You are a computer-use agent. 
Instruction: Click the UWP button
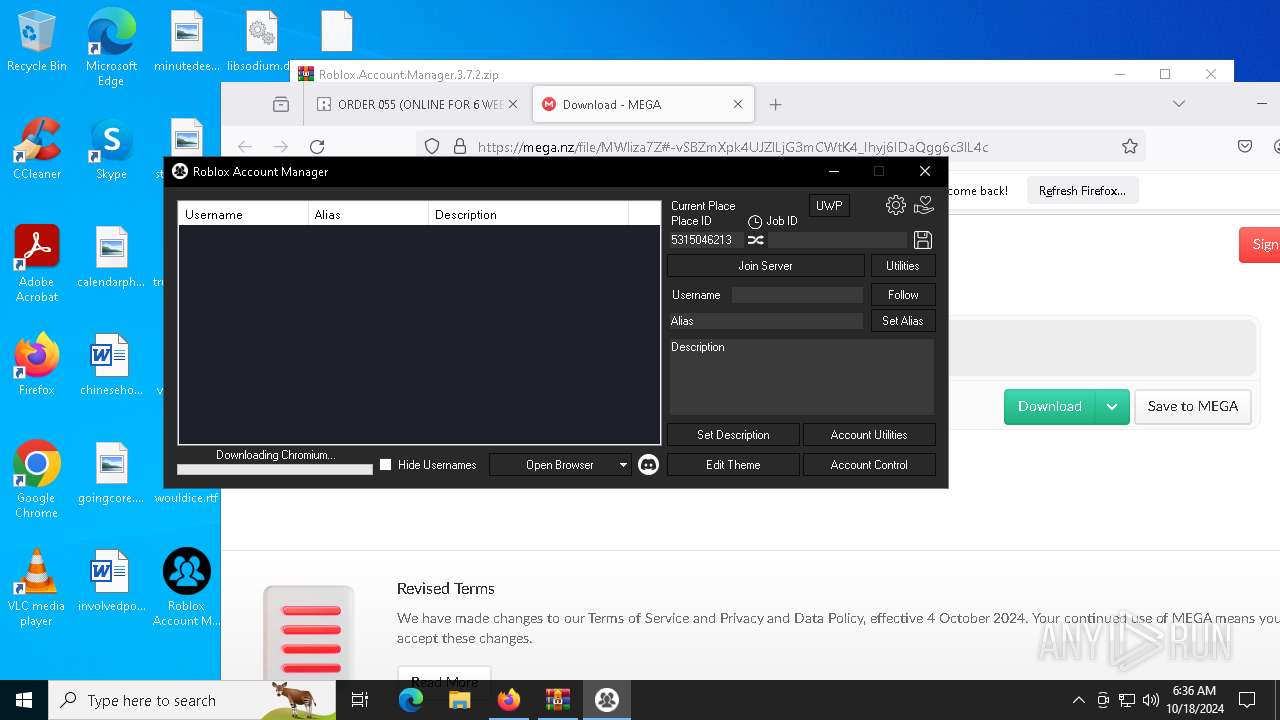click(x=829, y=206)
